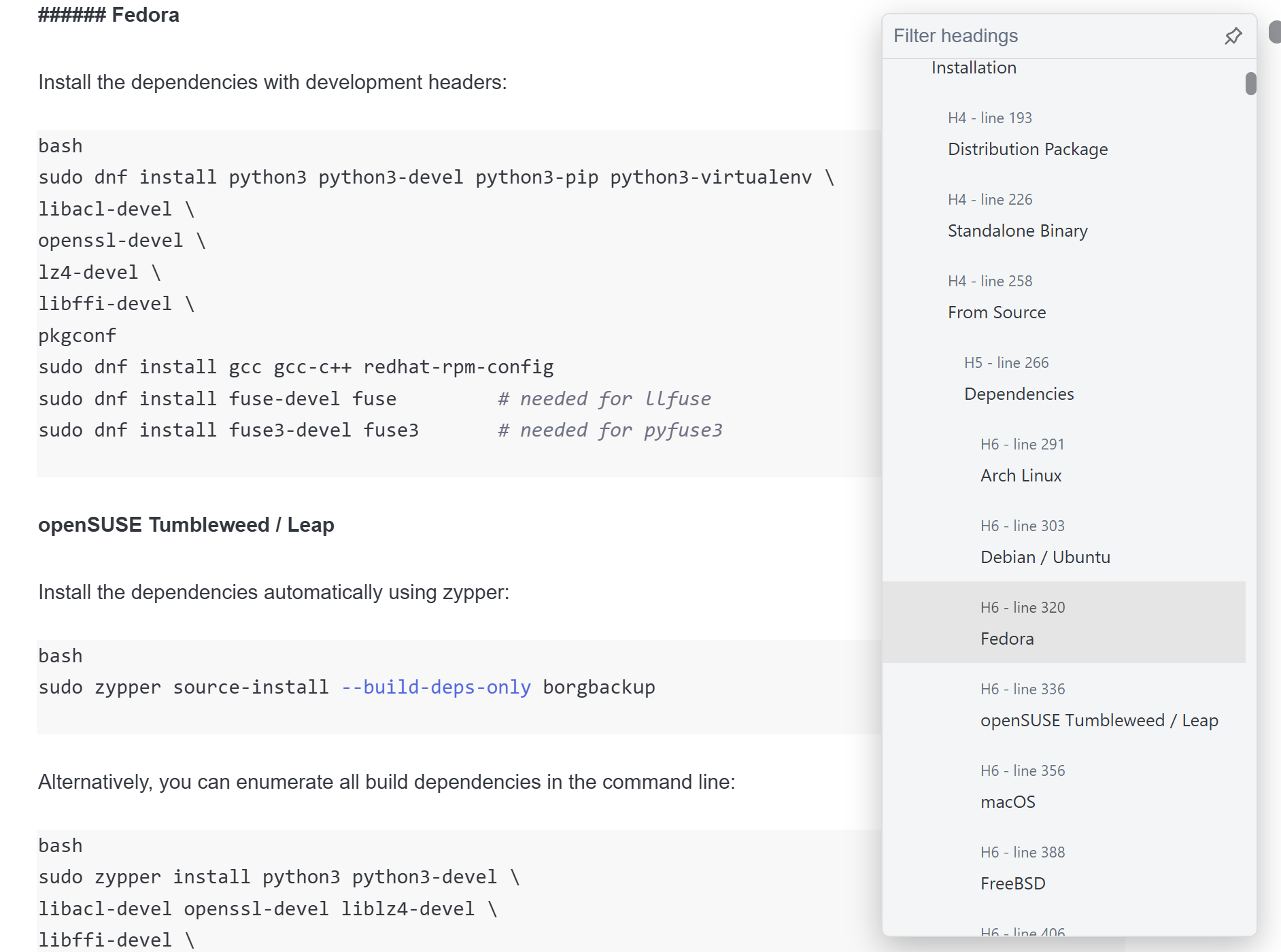Click the 'H4 - line 193' label
This screenshot has width=1281, height=952.
pyautogui.click(x=990, y=118)
